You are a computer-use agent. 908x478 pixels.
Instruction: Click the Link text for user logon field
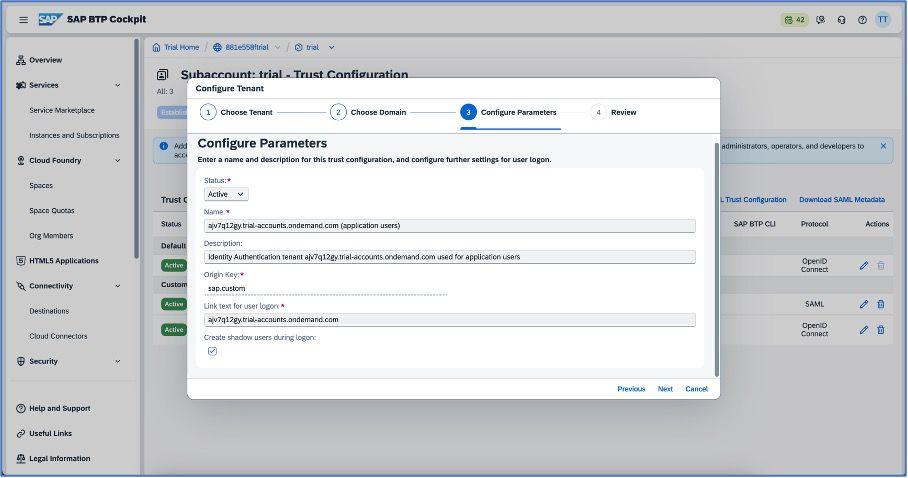point(449,319)
